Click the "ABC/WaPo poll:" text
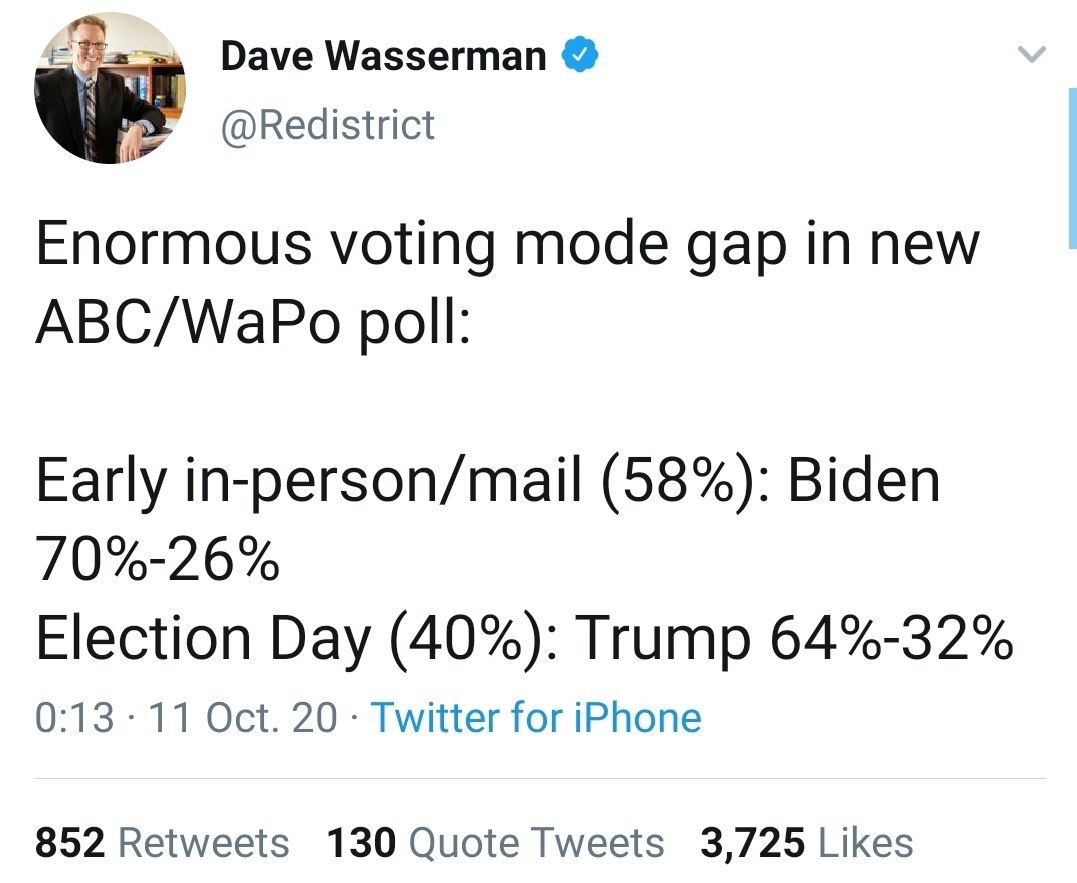 coord(251,324)
